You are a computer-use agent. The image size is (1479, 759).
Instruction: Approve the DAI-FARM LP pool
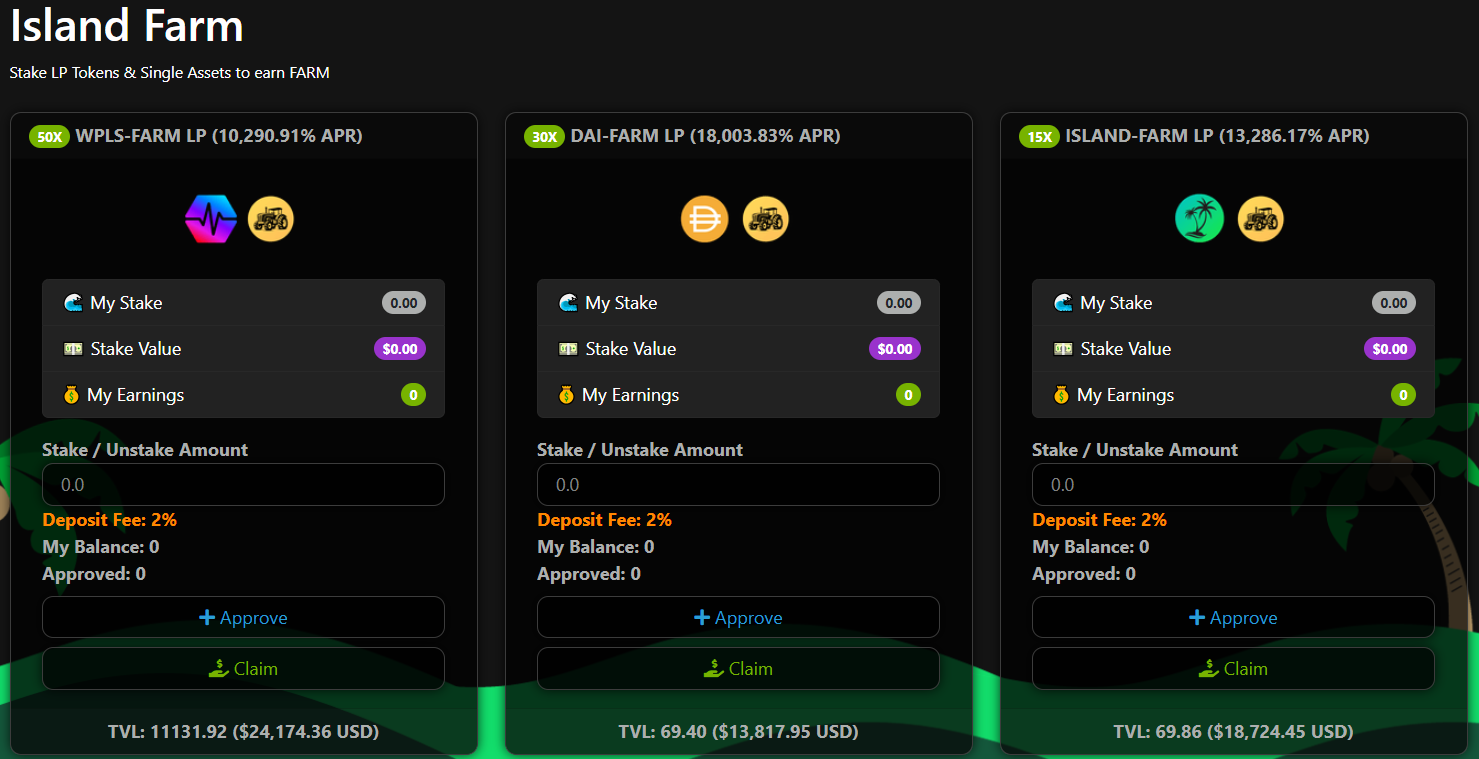738,617
